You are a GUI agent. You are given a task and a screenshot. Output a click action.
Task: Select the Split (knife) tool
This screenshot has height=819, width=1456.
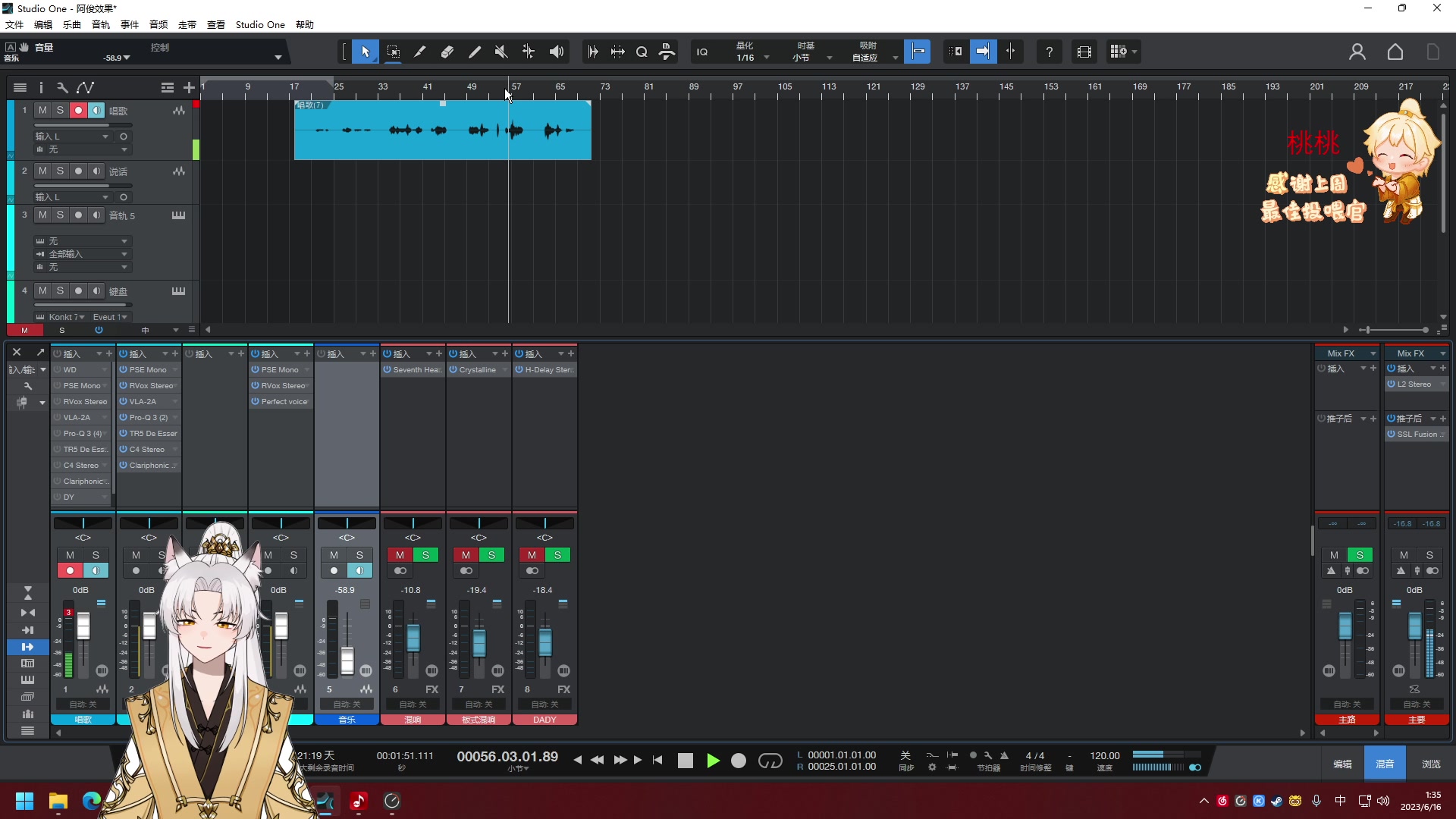click(x=419, y=52)
